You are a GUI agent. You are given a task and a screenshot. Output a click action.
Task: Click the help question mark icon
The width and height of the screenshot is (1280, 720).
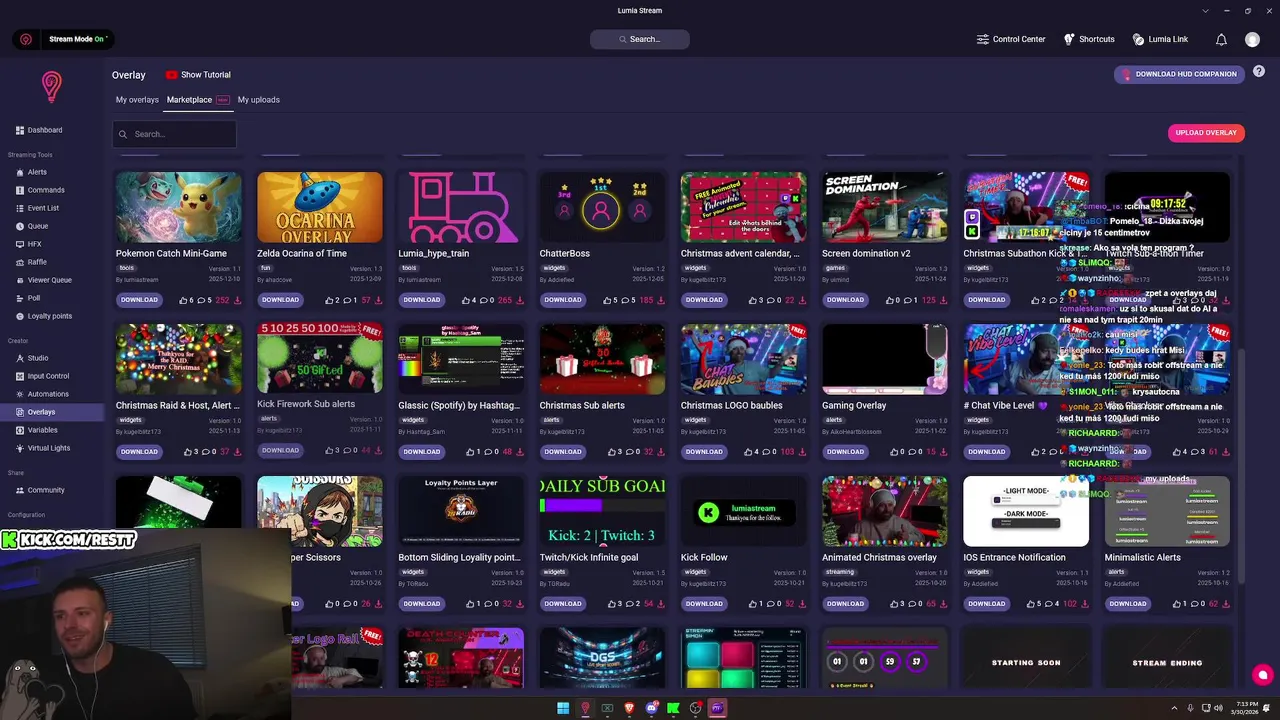tap(1259, 72)
